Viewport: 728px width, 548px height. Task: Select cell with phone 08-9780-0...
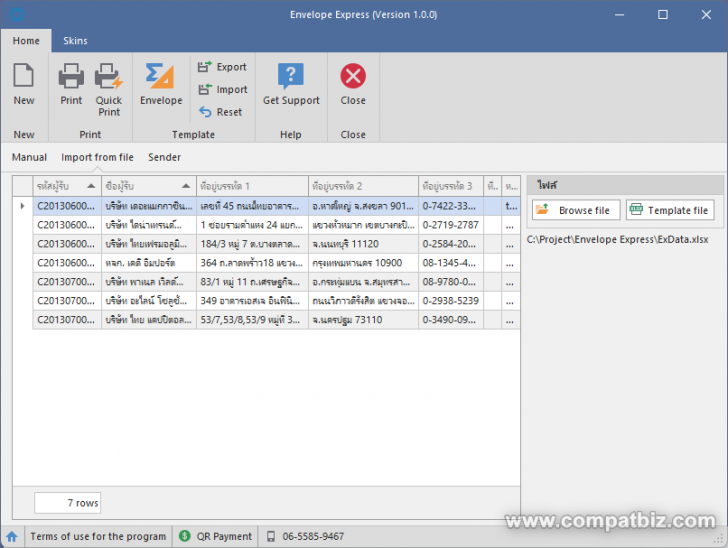click(451, 282)
